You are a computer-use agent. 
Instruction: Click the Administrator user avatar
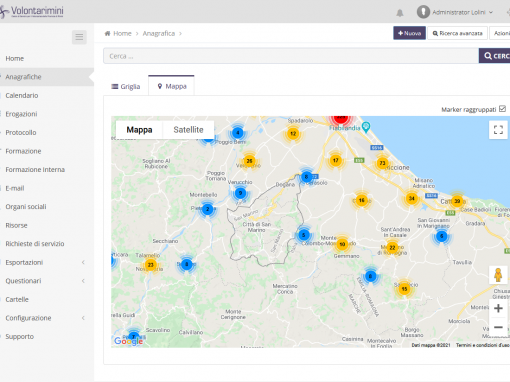pos(423,12)
